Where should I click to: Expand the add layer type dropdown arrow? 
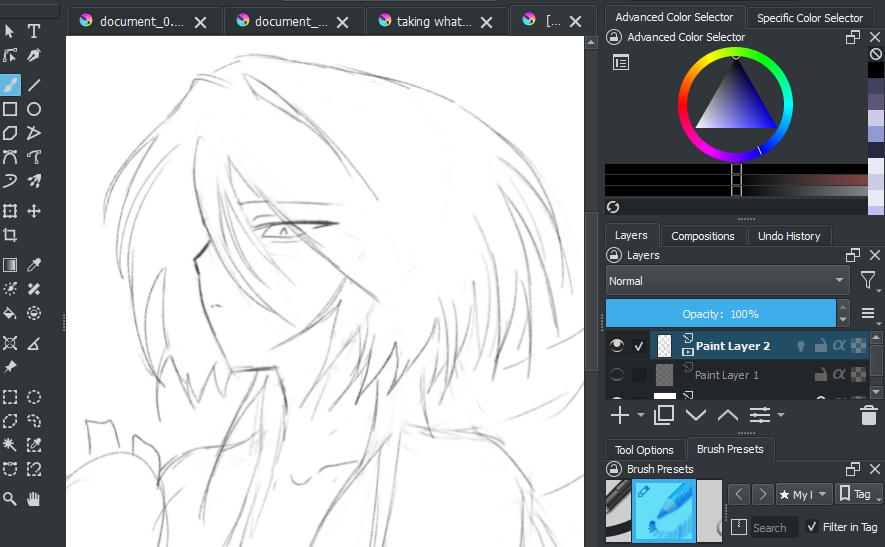pyautogui.click(x=641, y=415)
